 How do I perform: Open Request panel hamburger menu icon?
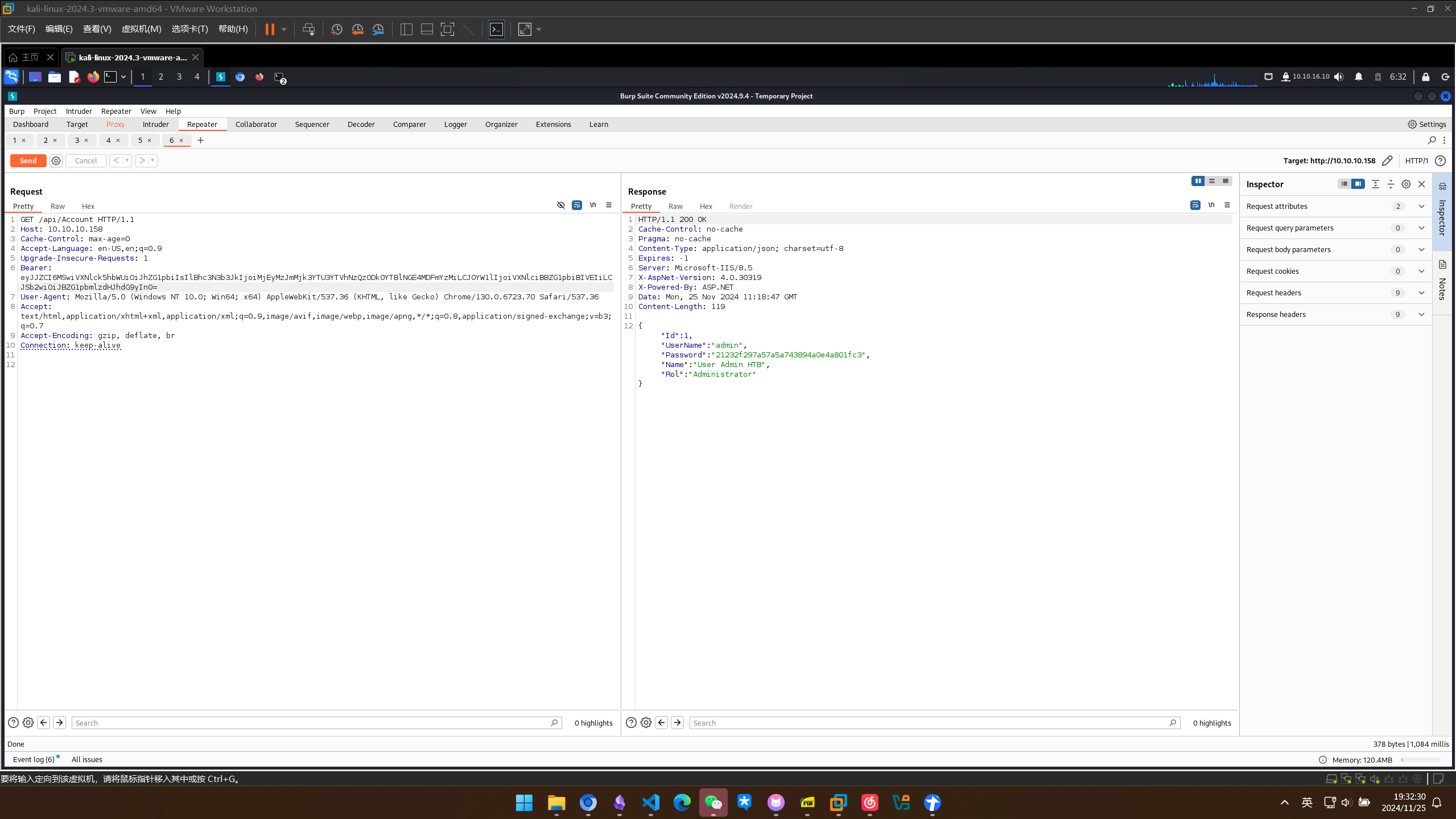(608, 205)
